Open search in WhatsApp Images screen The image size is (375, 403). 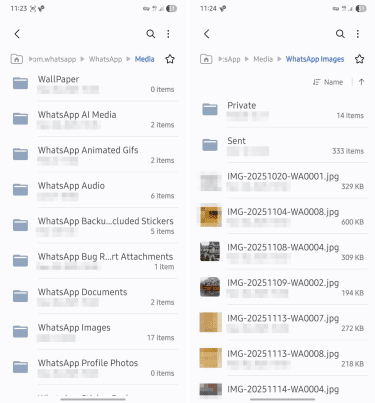pyautogui.click(x=340, y=34)
